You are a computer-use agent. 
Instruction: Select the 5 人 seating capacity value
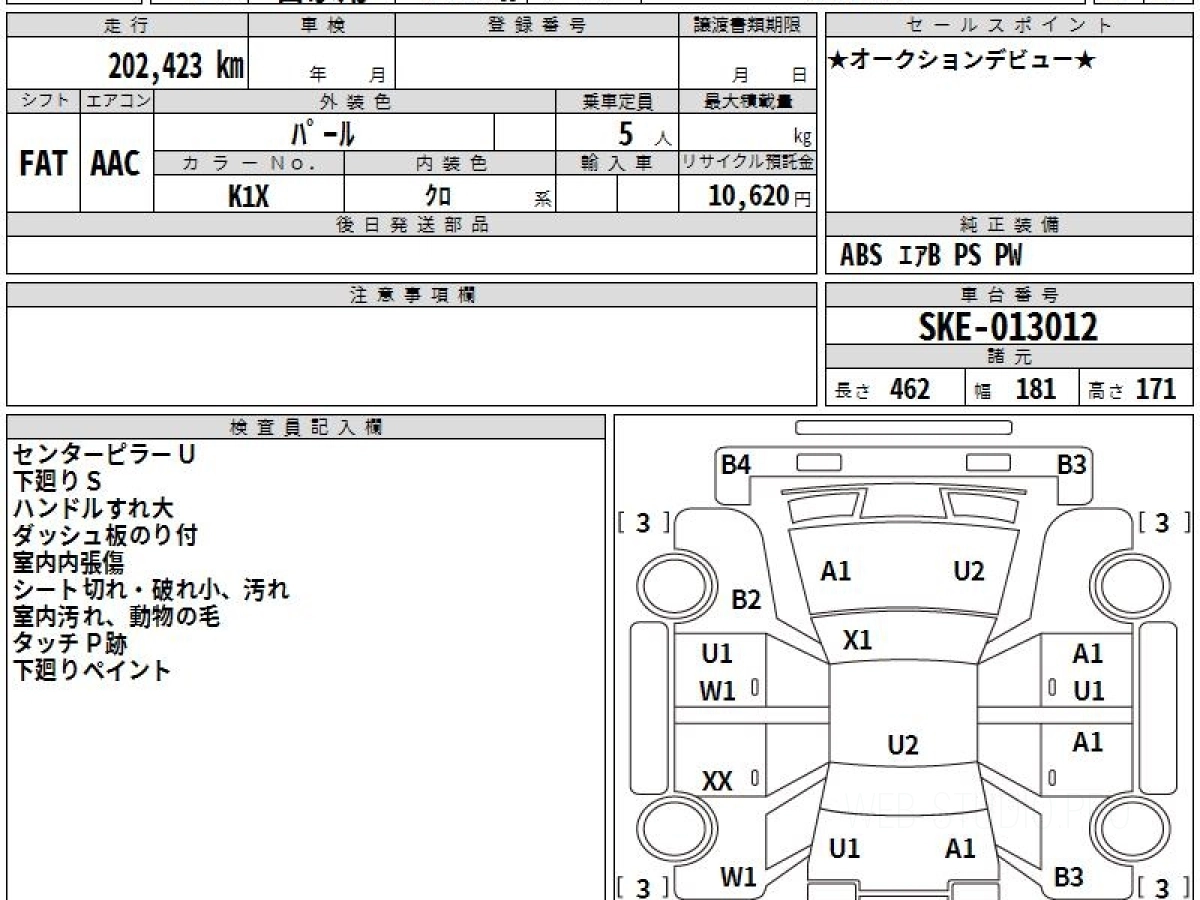click(x=643, y=133)
